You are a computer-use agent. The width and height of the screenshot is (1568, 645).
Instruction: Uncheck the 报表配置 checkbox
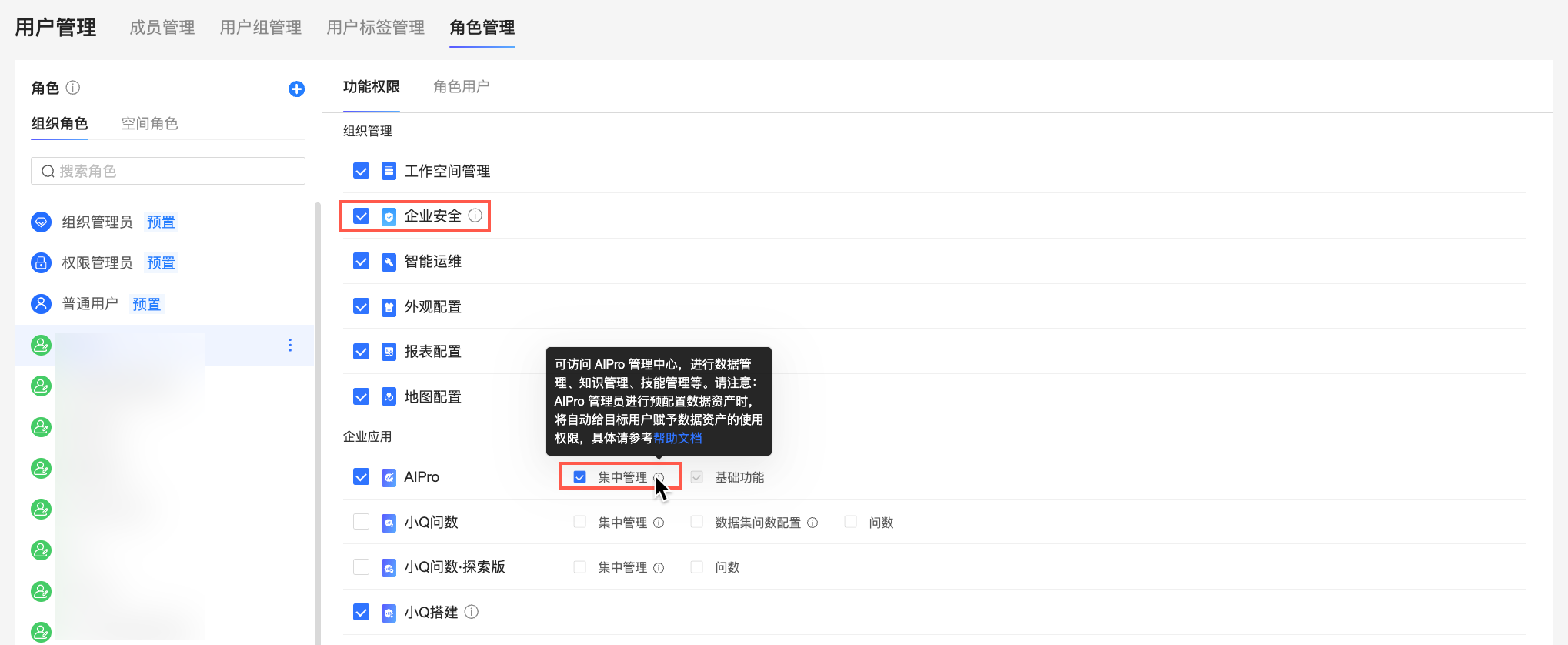coord(361,352)
